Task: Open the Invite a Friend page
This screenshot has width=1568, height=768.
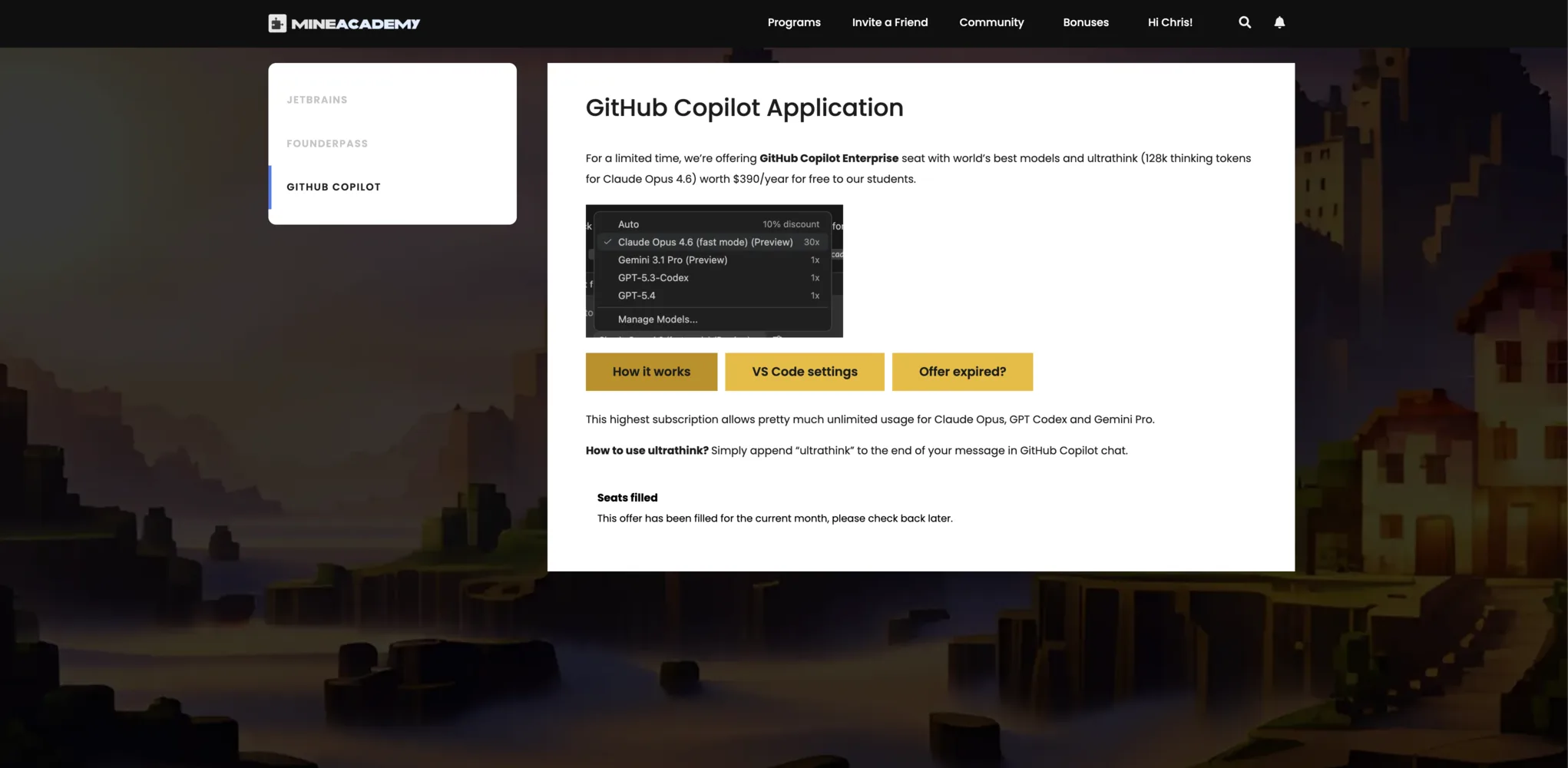Action: (890, 22)
